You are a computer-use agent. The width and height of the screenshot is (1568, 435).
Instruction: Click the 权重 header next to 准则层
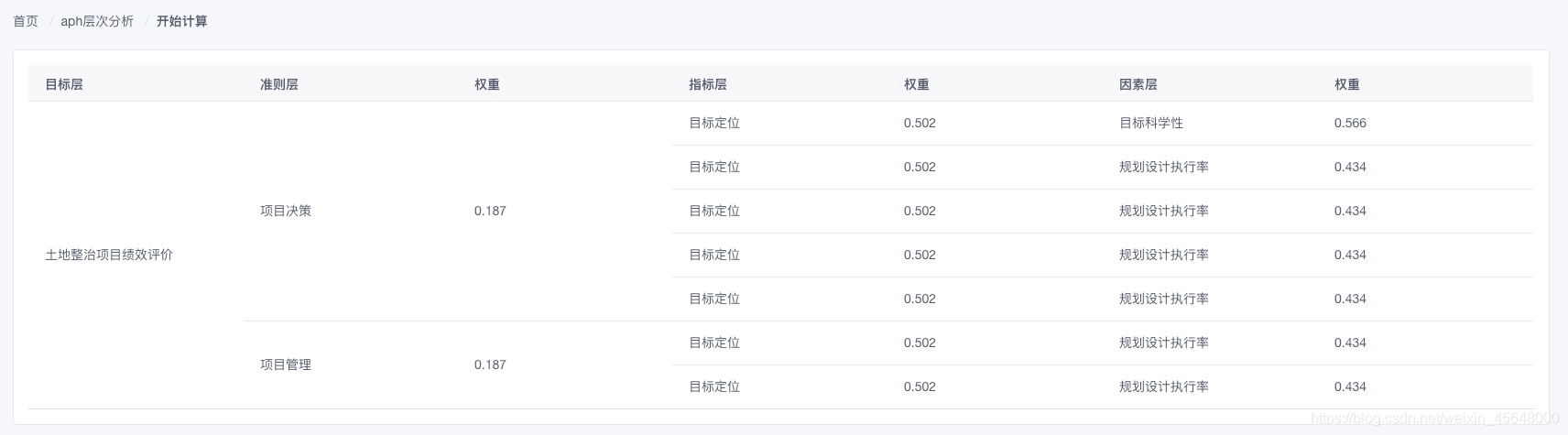pyautogui.click(x=487, y=84)
